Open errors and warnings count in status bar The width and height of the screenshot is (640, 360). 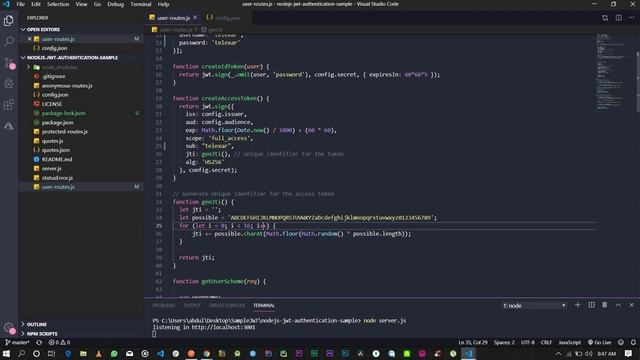[60, 342]
